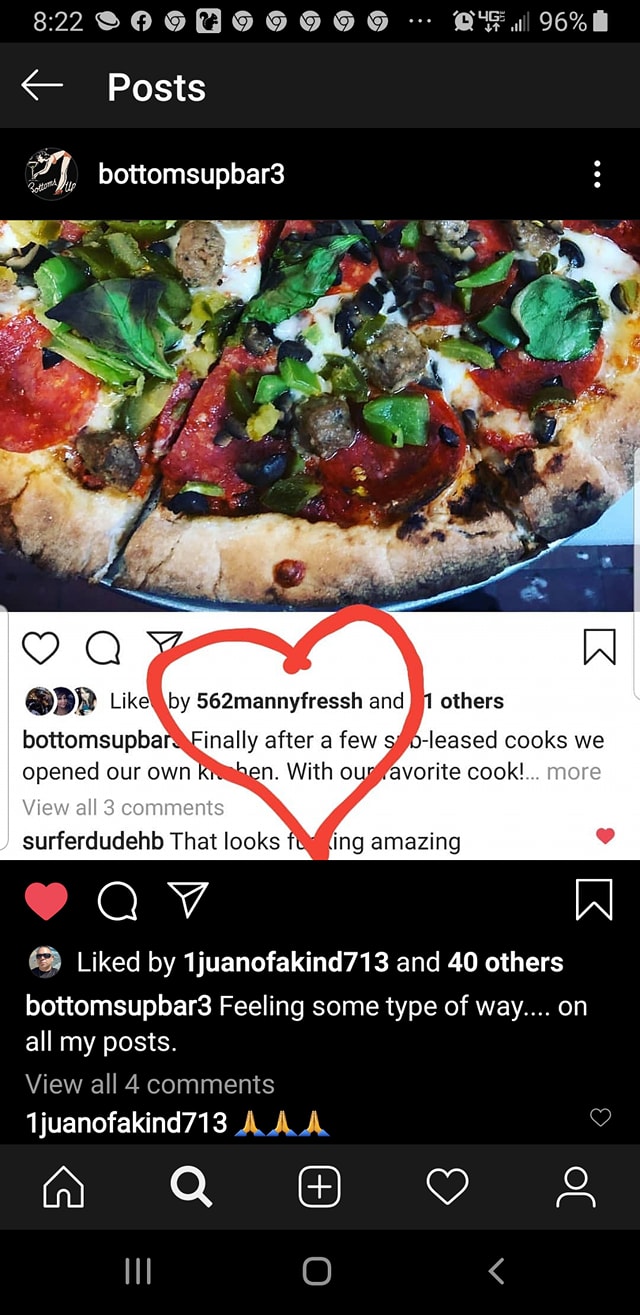Screen dimensions: 640x1315
Task: Unlike the post with the red heart
Action: (x=46, y=902)
